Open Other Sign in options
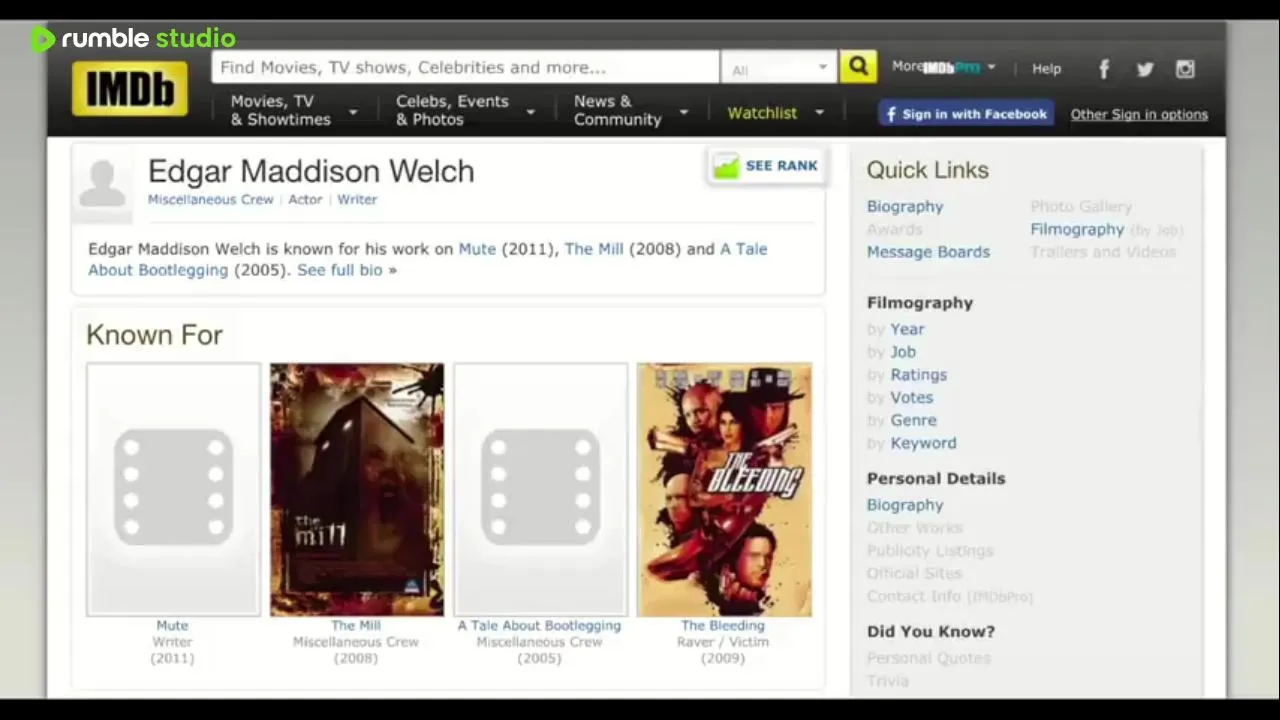Screen dimensions: 1280x720 (1139, 114)
